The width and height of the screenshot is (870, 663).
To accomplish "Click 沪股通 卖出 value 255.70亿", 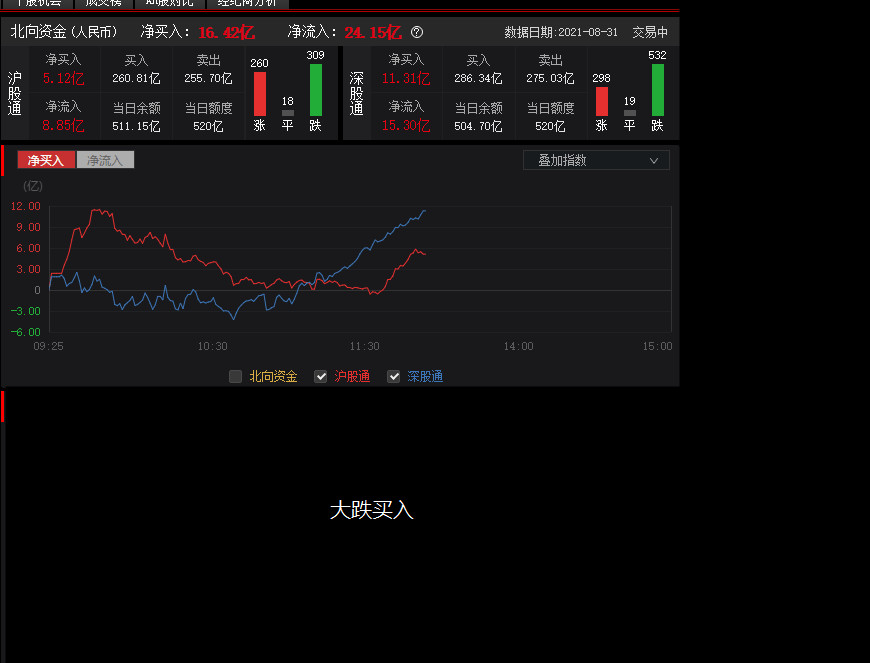I will click(208, 78).
